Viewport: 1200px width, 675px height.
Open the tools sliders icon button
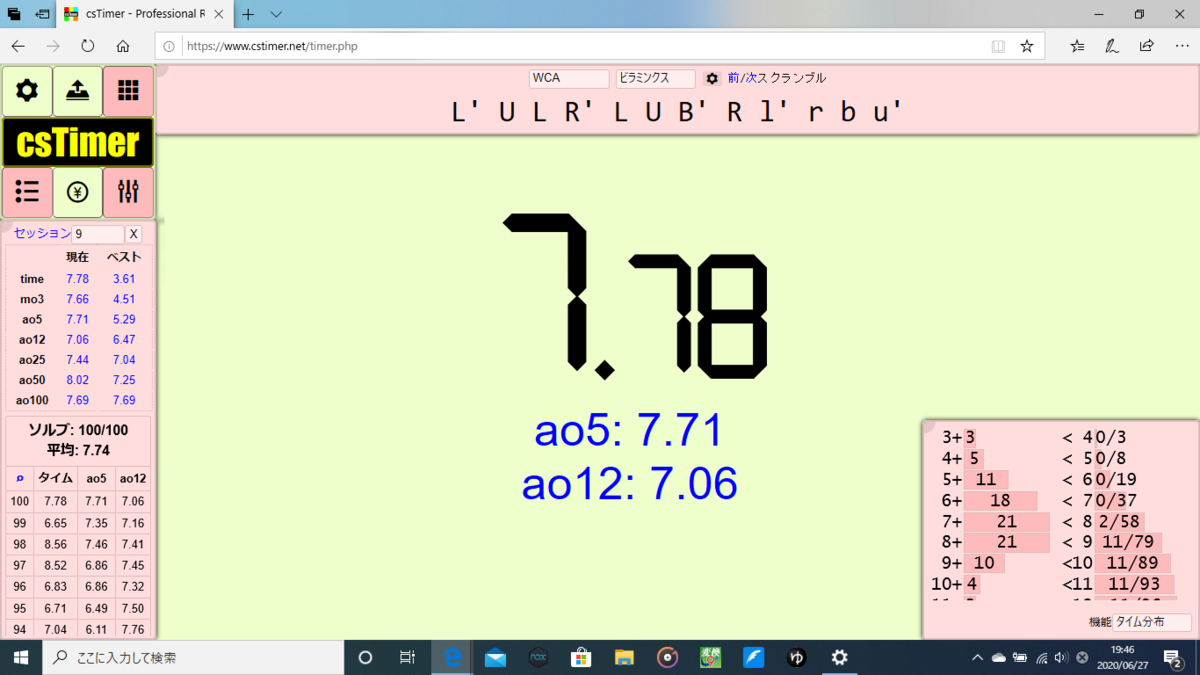[128, 192]
